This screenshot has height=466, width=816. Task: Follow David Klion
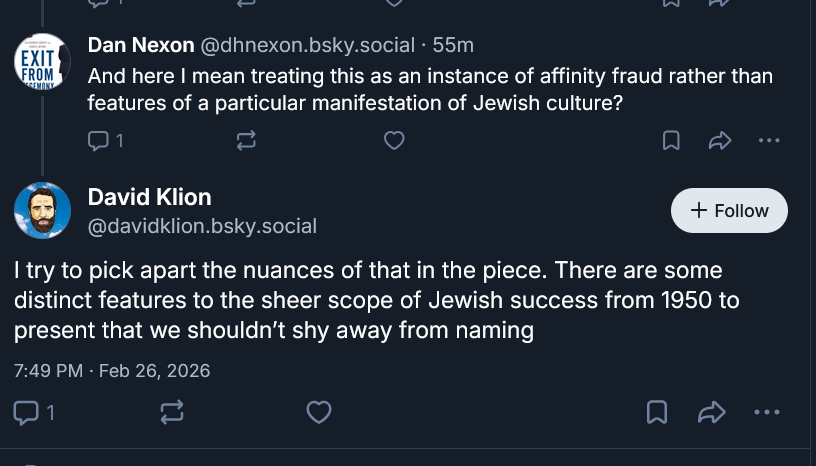(729, 211)
